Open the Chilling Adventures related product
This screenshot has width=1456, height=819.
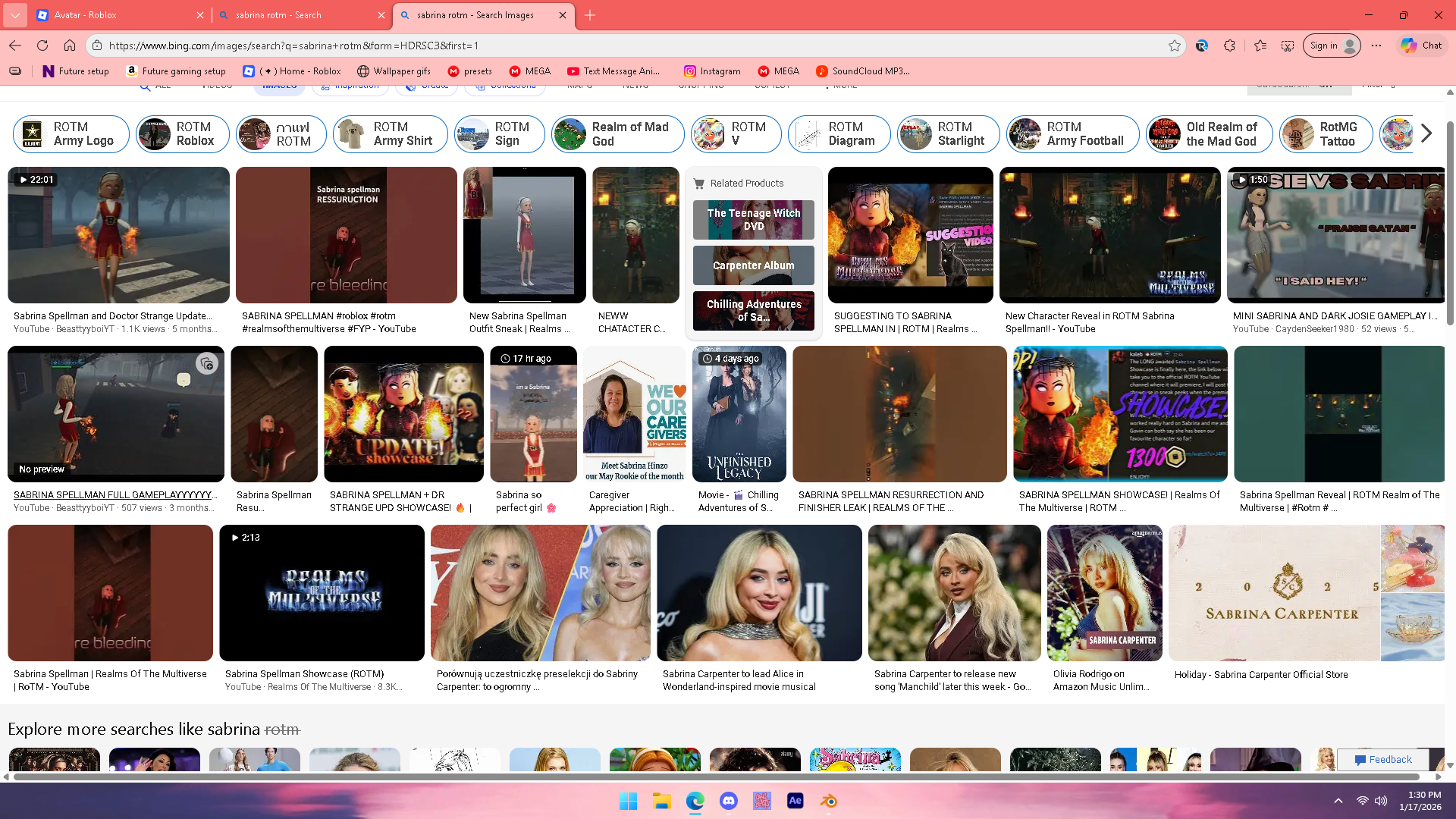click(753, 310)
